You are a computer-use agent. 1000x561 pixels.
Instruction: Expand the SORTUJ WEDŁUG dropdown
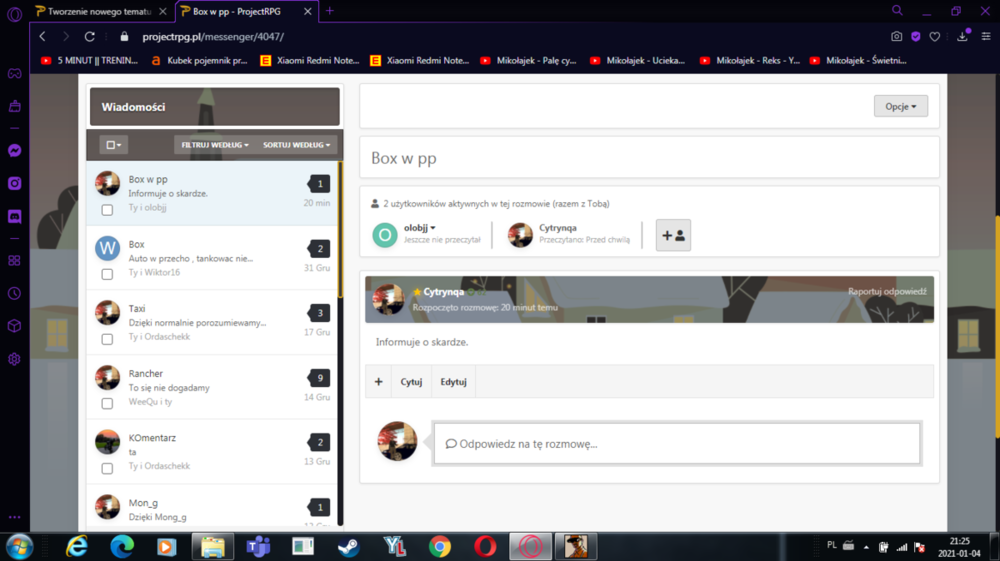297,145
